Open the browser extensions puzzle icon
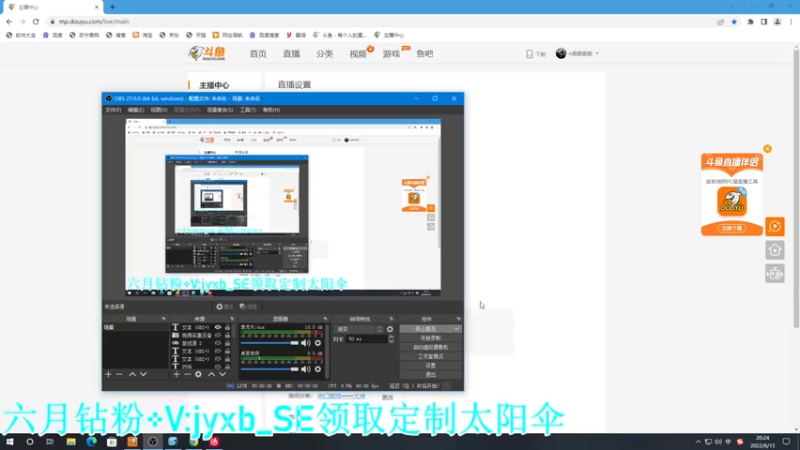The height and width of the screenshot is (450, 800). pos(751,21)
